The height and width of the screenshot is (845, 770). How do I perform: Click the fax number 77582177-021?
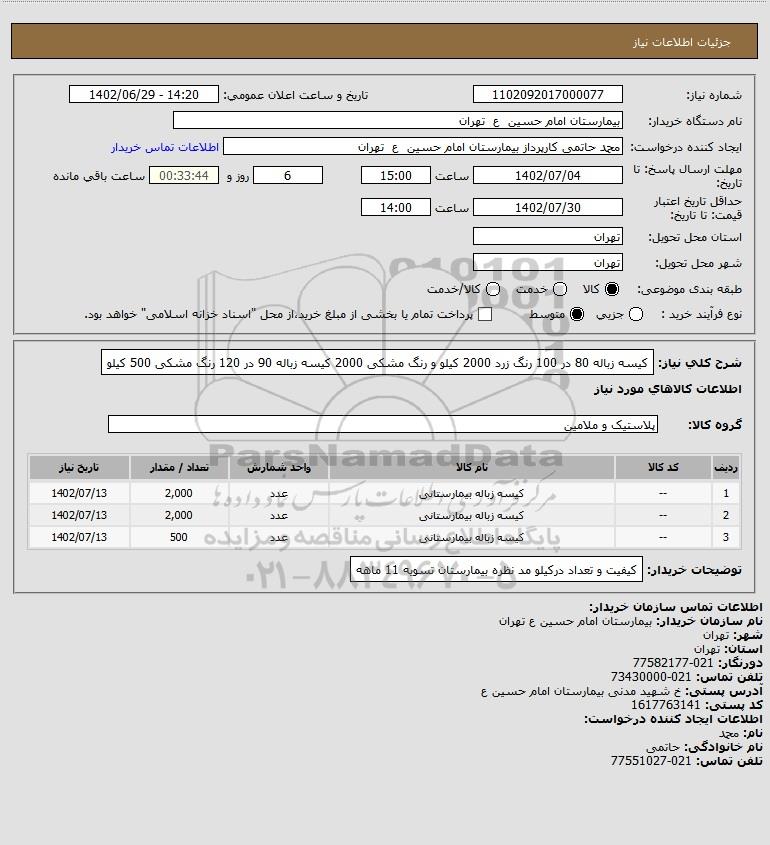[x=672, y=662]
